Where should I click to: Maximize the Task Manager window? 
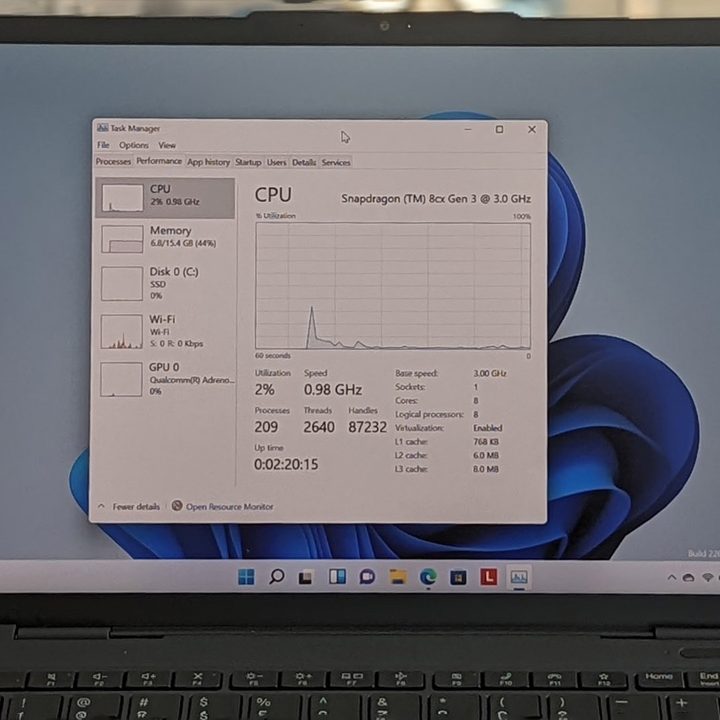499,129
